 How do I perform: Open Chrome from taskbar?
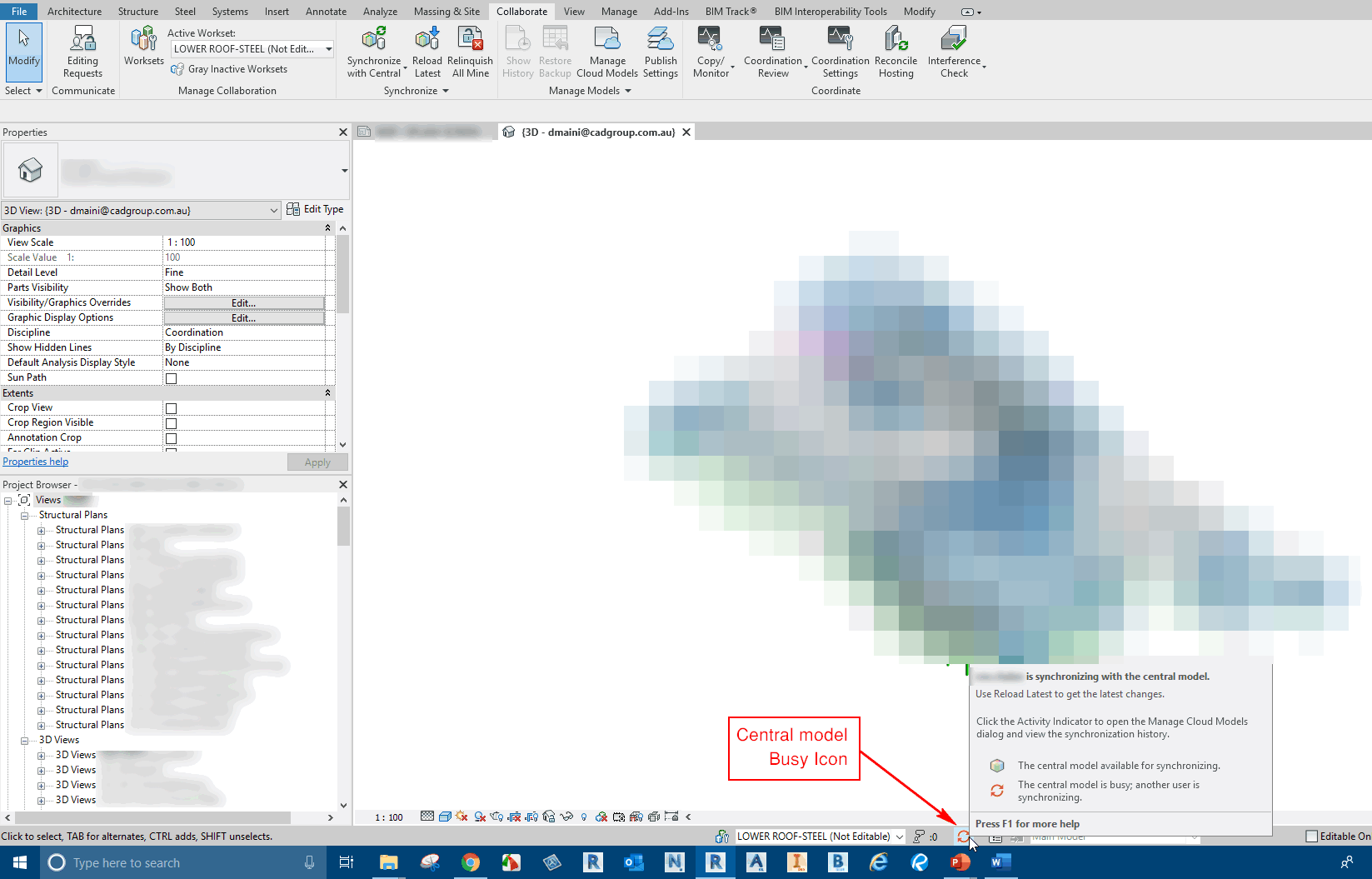coord(471,862)
